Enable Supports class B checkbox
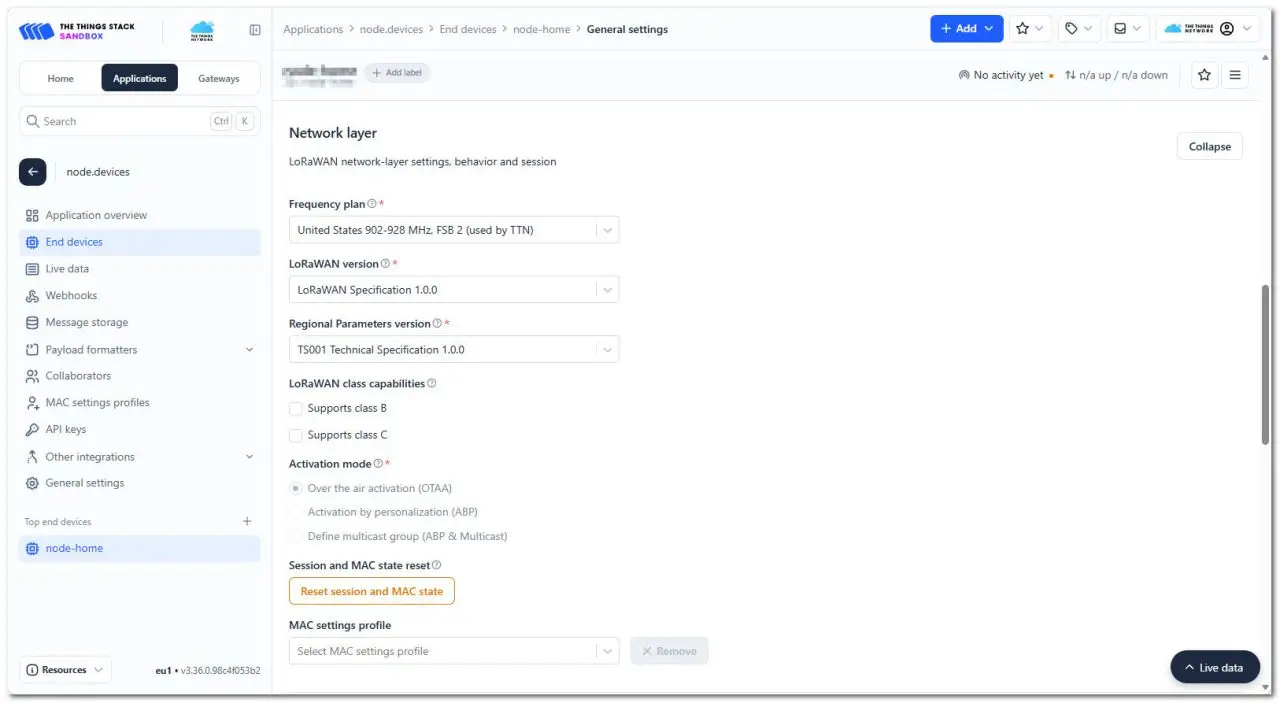1280x703 pixels. coord(295,408)
